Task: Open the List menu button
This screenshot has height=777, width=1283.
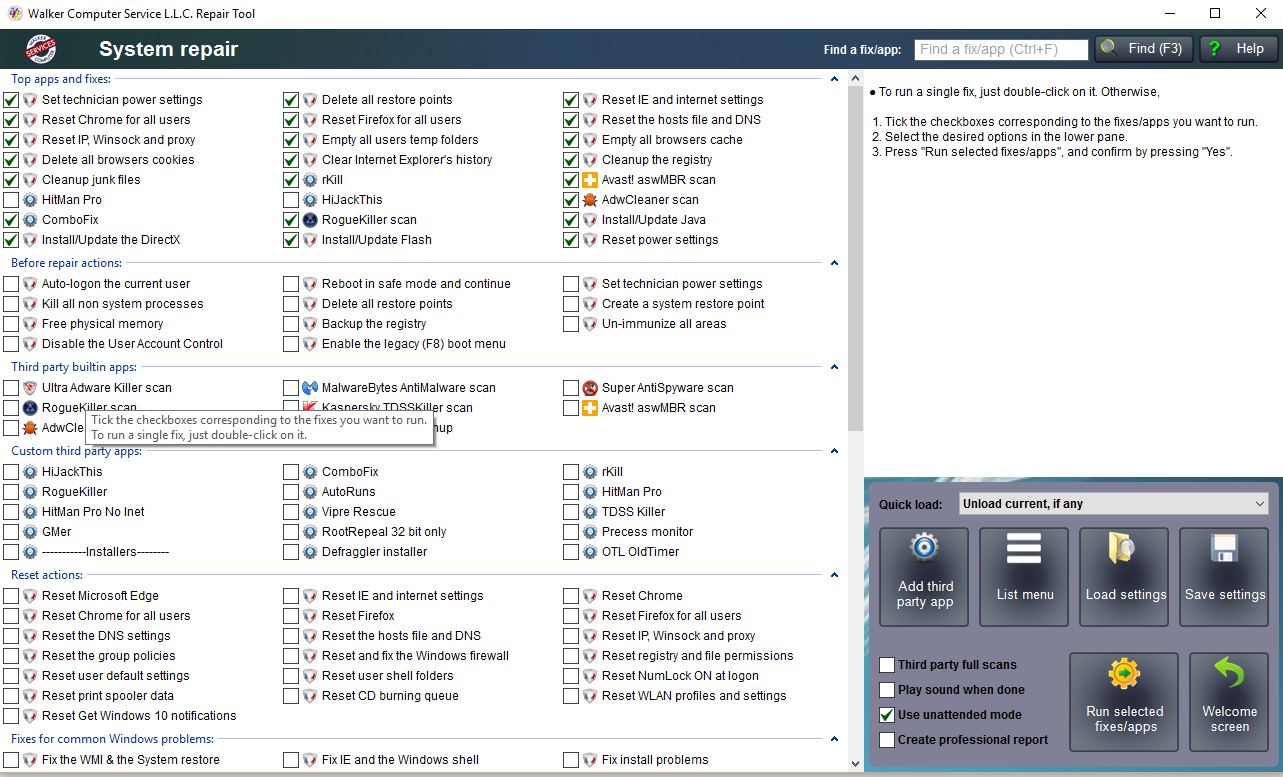Action: click(1025, 577)
